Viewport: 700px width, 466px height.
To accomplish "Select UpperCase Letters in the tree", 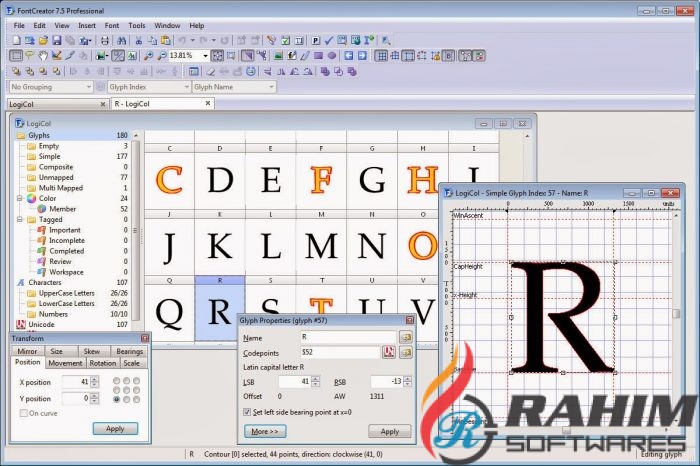I will coord(67,293).
